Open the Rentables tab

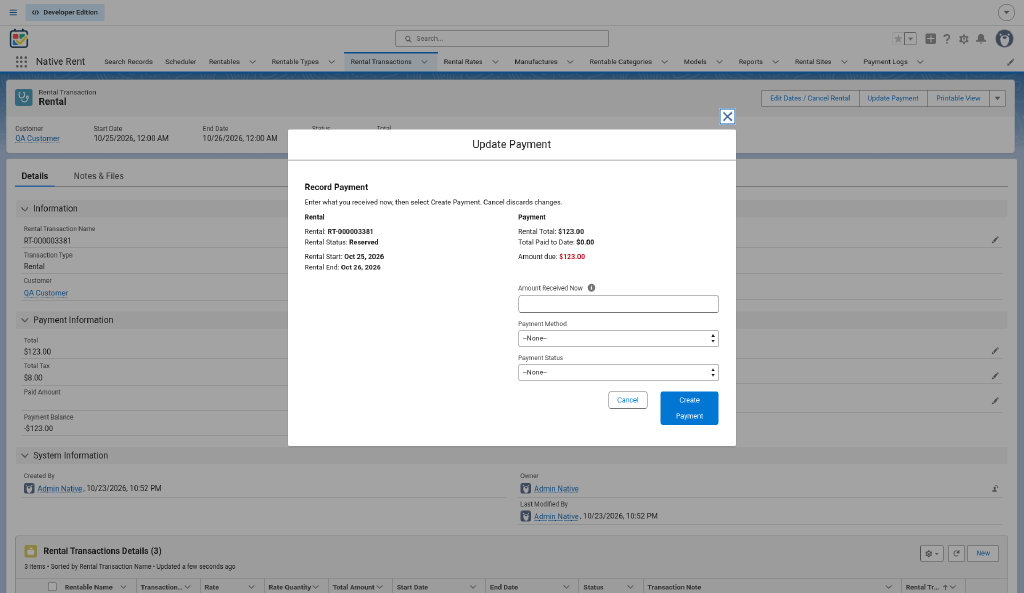224,62
